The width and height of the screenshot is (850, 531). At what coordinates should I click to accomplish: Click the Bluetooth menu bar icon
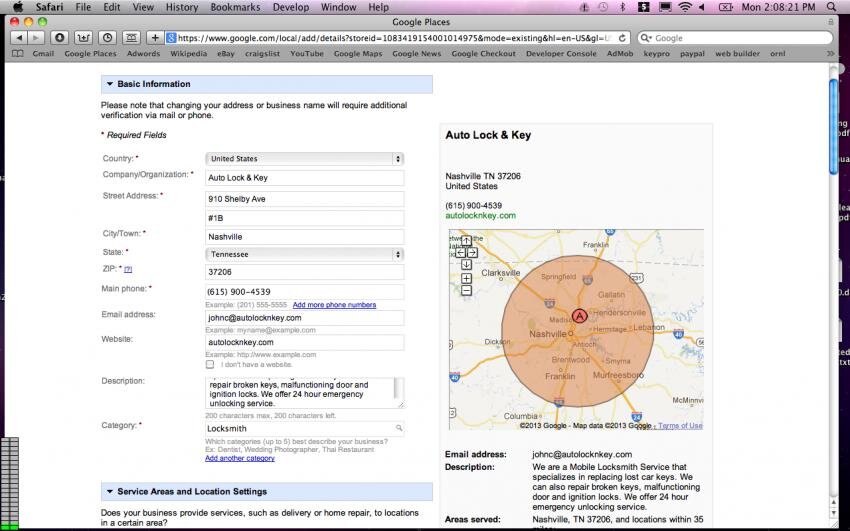[623, 7]
